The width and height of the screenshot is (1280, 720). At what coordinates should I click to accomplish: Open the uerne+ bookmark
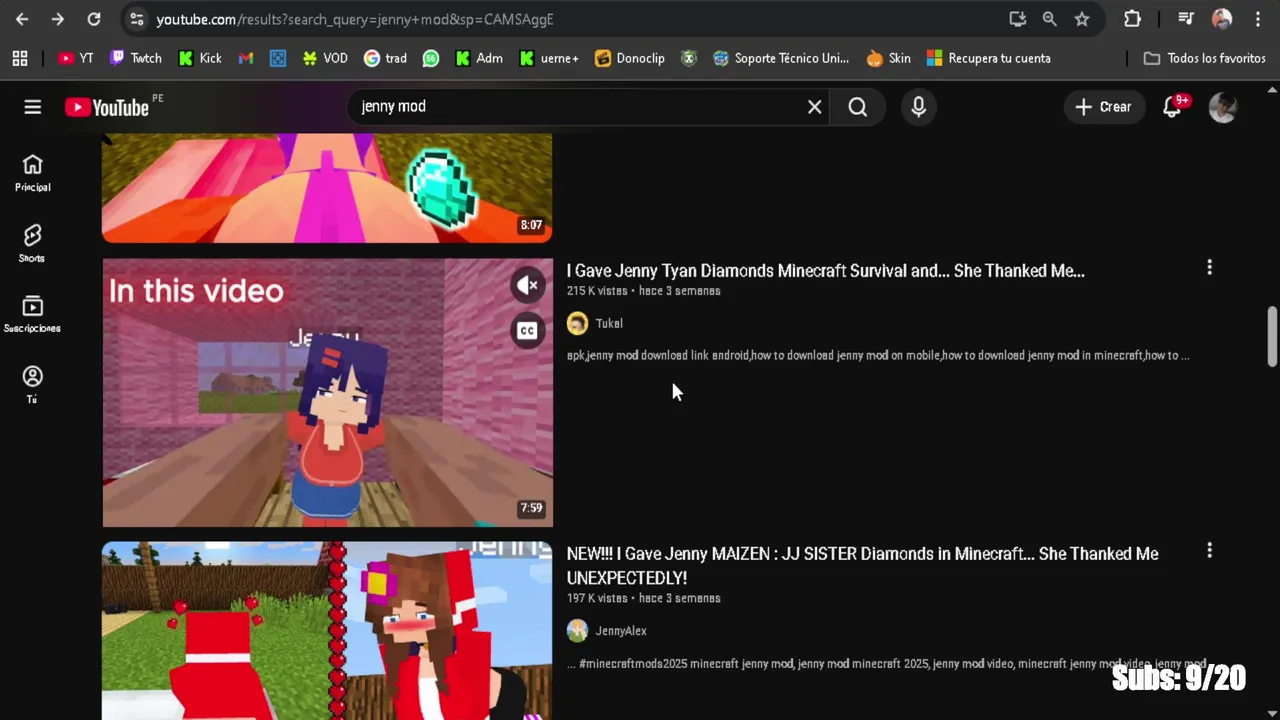(x=549, y=58)
